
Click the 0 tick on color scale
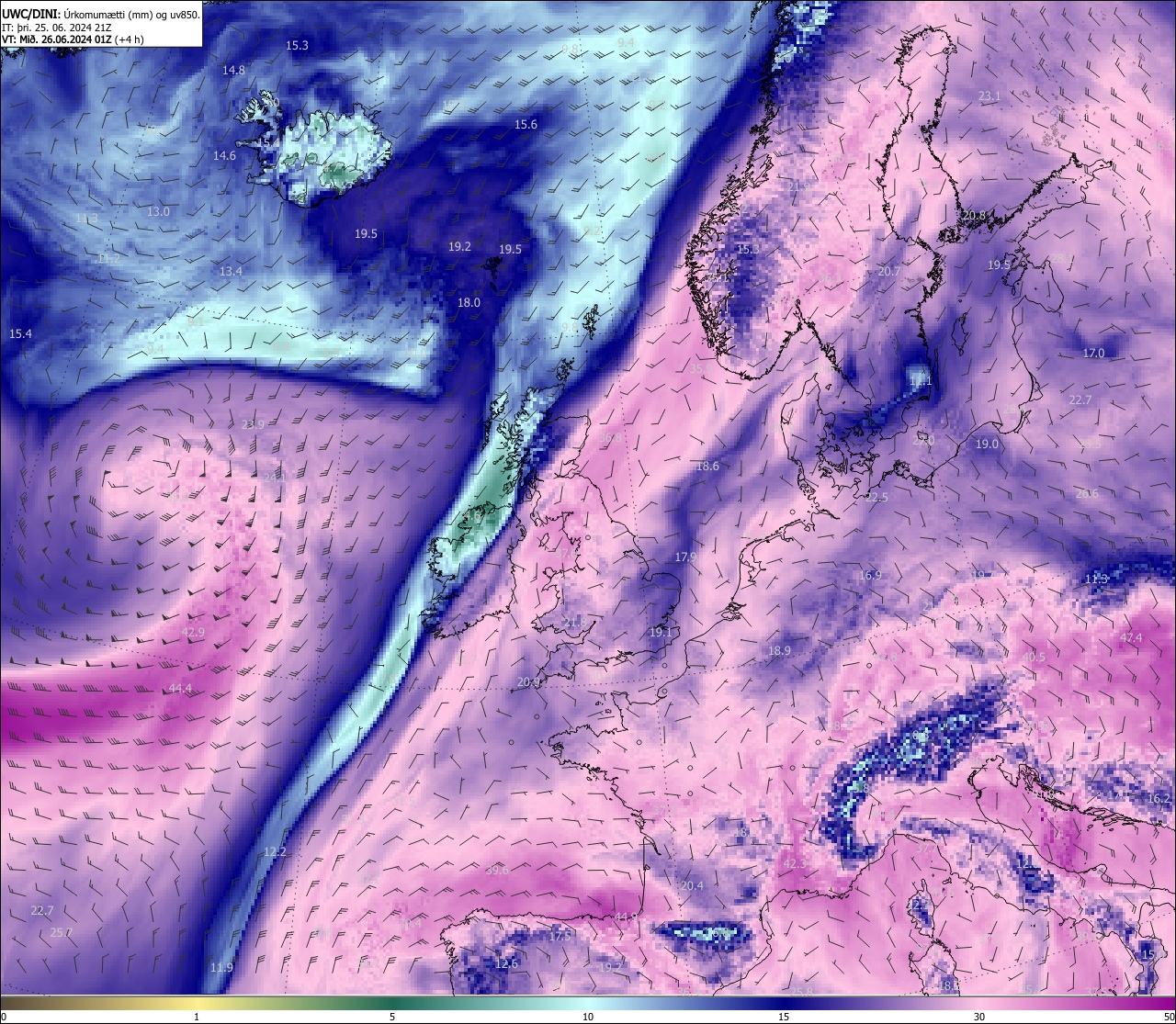click(3, 1017)
